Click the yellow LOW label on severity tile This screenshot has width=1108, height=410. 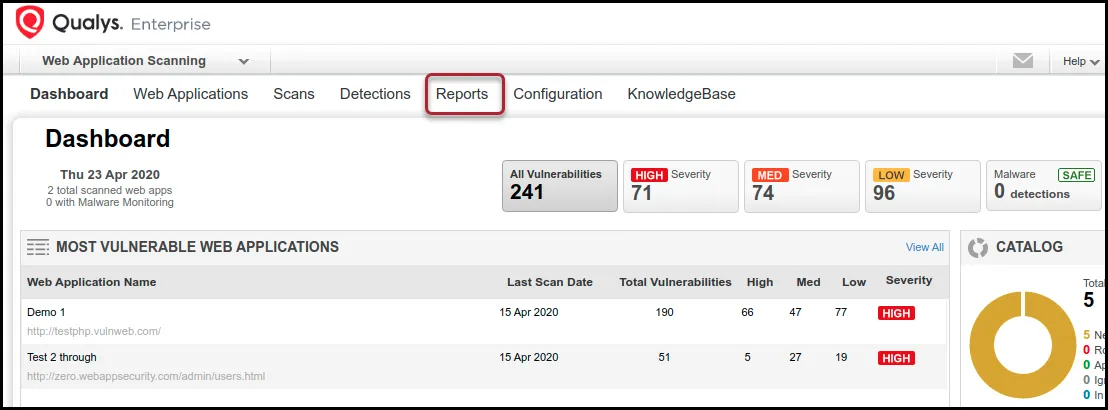coord(891,175)
